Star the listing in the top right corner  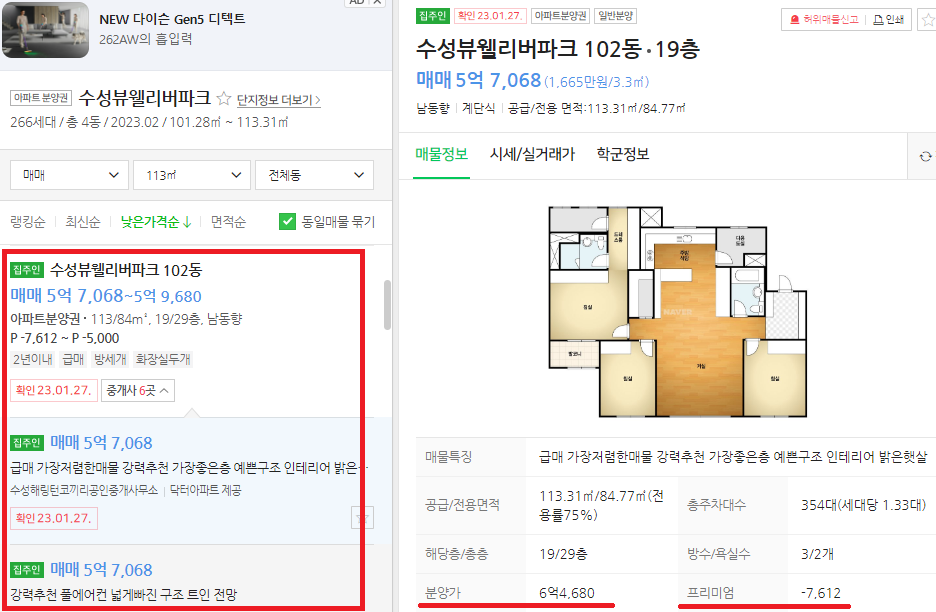pos(928,20)
